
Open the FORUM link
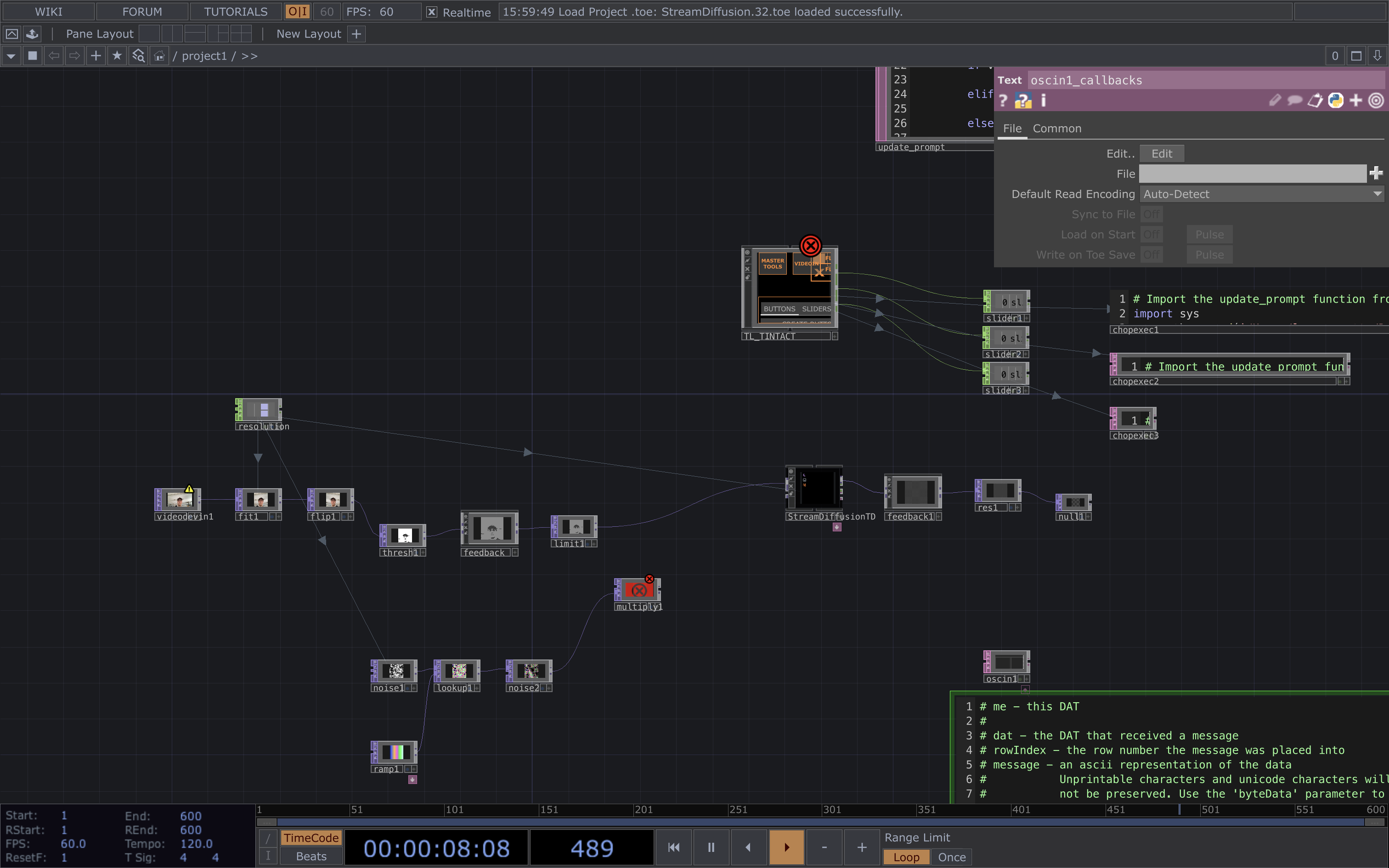[142, 11]
